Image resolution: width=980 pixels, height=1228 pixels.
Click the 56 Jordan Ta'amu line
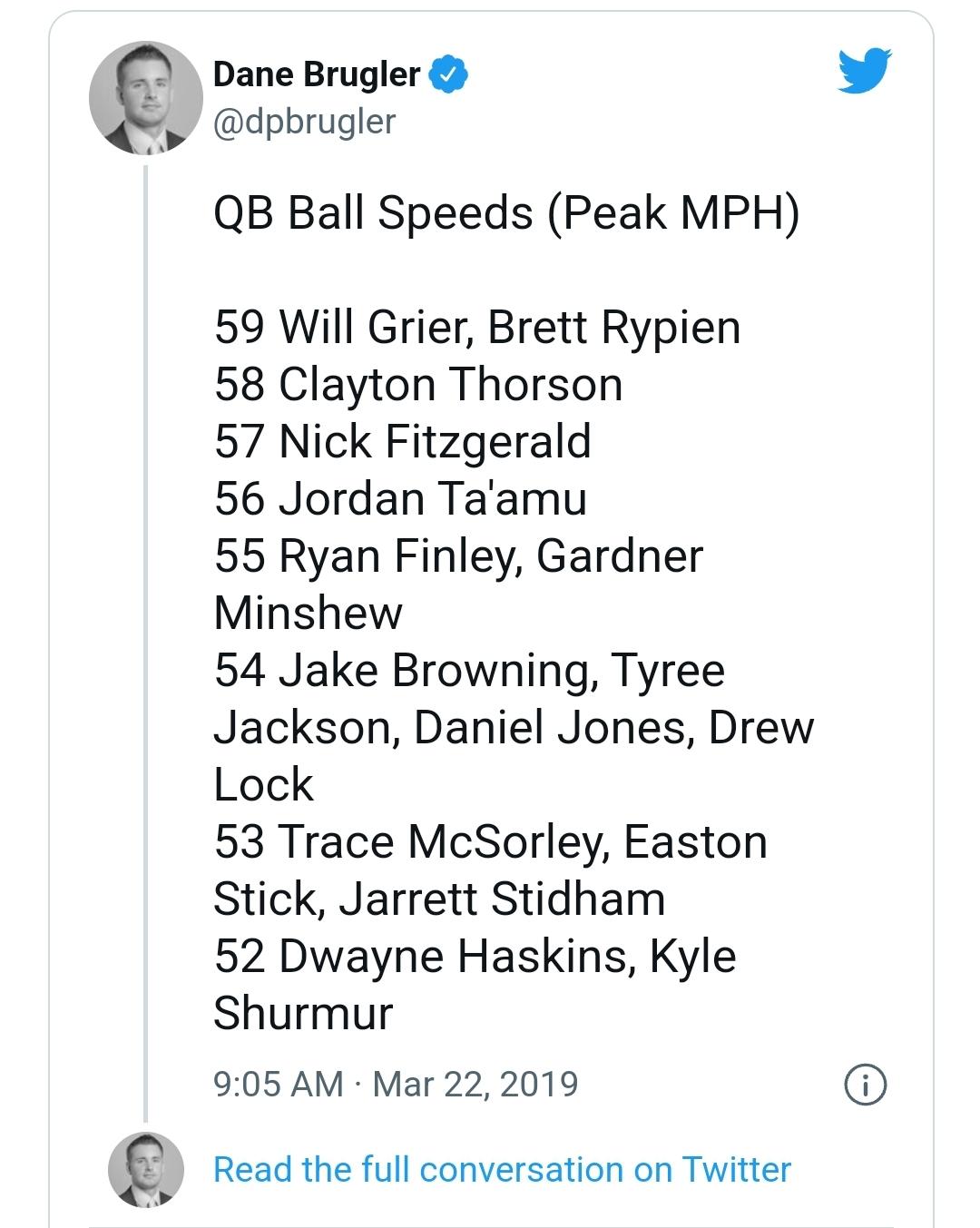[400, 499]
